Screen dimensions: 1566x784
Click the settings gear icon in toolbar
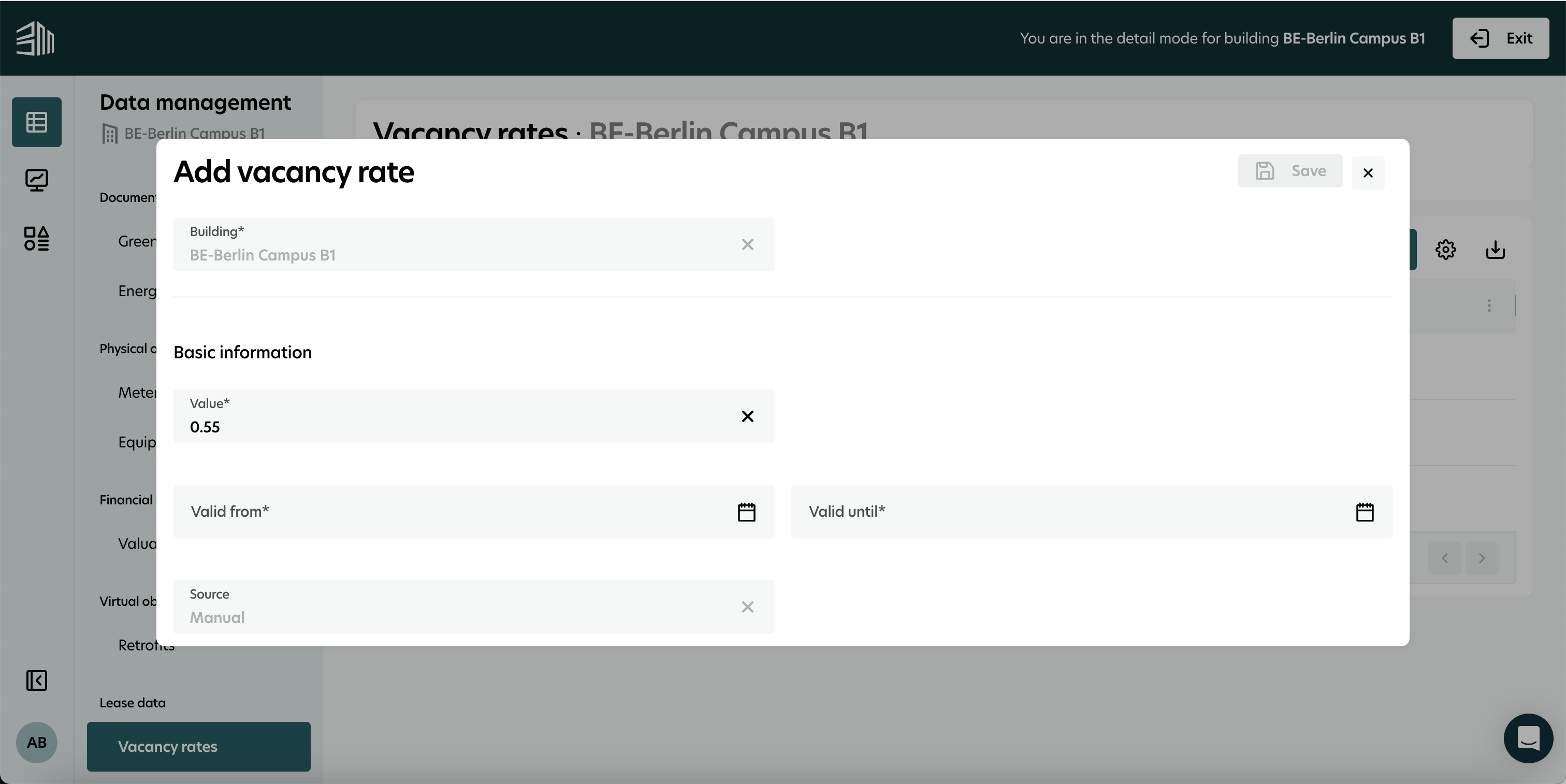pyautogui.click(x=1447, y=248)
